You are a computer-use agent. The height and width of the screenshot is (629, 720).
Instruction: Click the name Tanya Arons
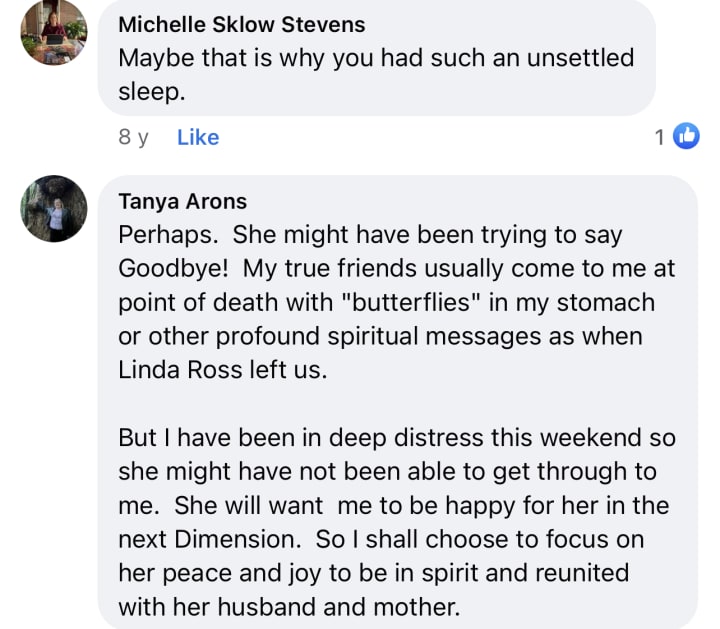[x=182, y=201]
